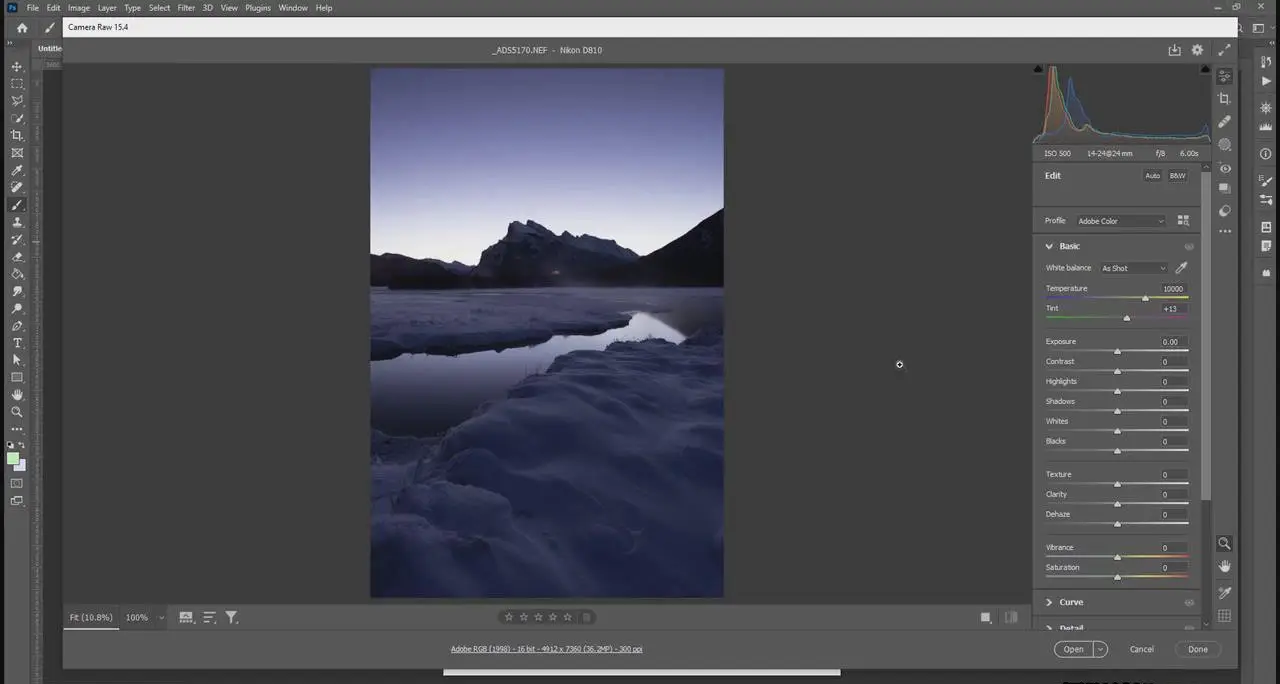Toggle highlight clipping warning in histogram
The width and height of the screenshot is (1280, 684).
(1206, 69)
